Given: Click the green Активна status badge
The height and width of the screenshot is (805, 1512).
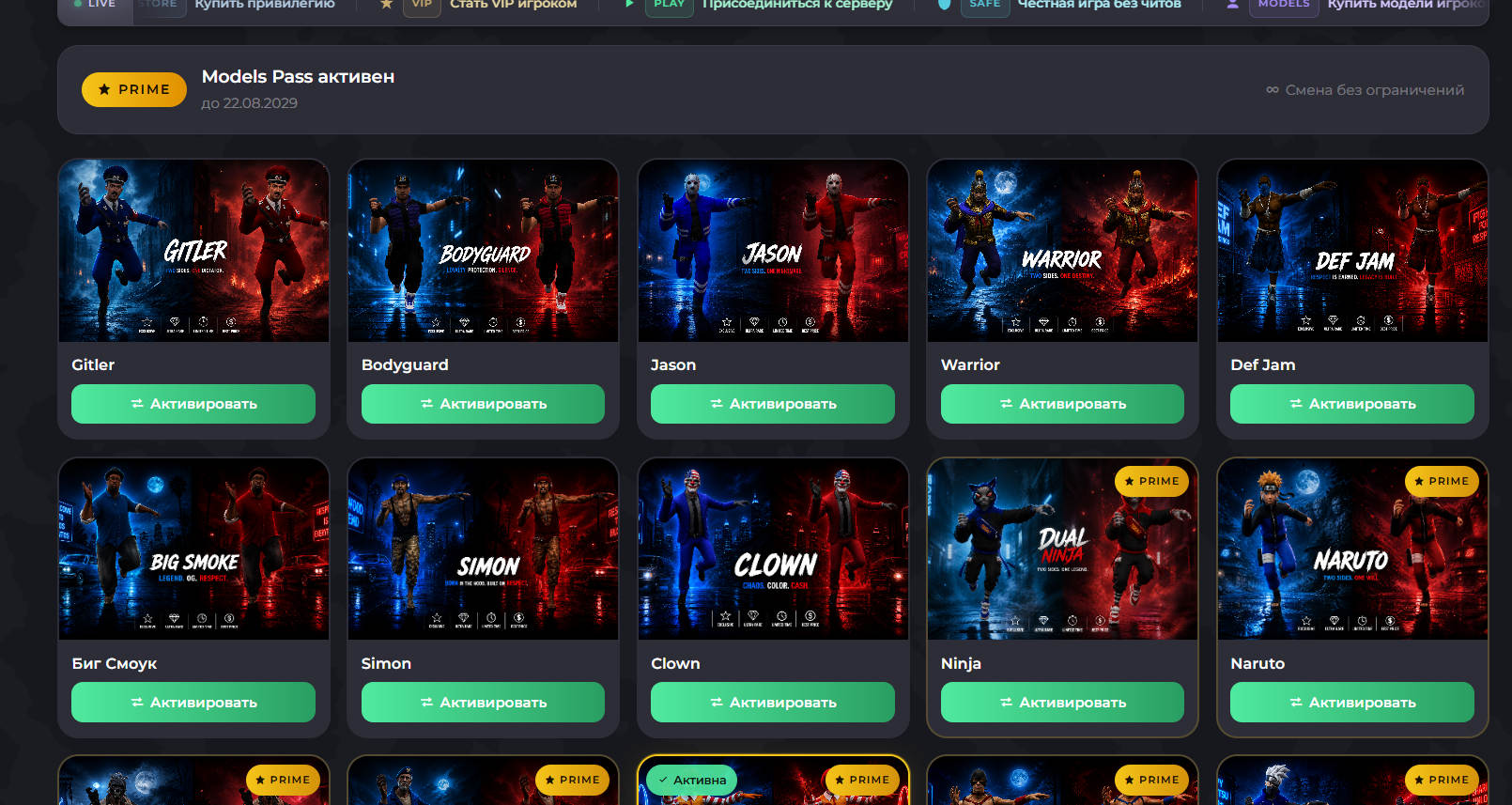Looking at the screenshot, I should pos(692,780).
